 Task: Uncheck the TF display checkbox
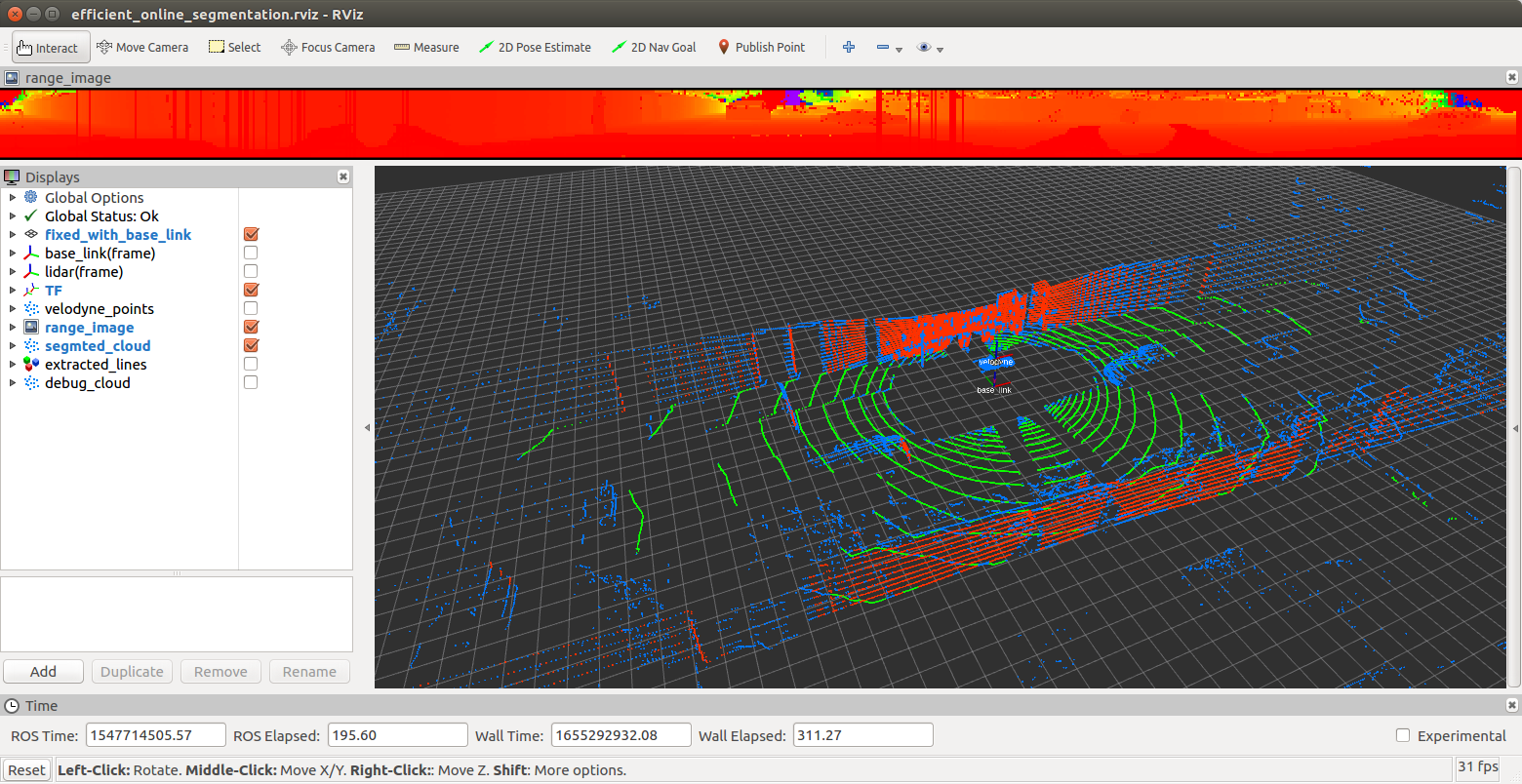tap(251, 290)
